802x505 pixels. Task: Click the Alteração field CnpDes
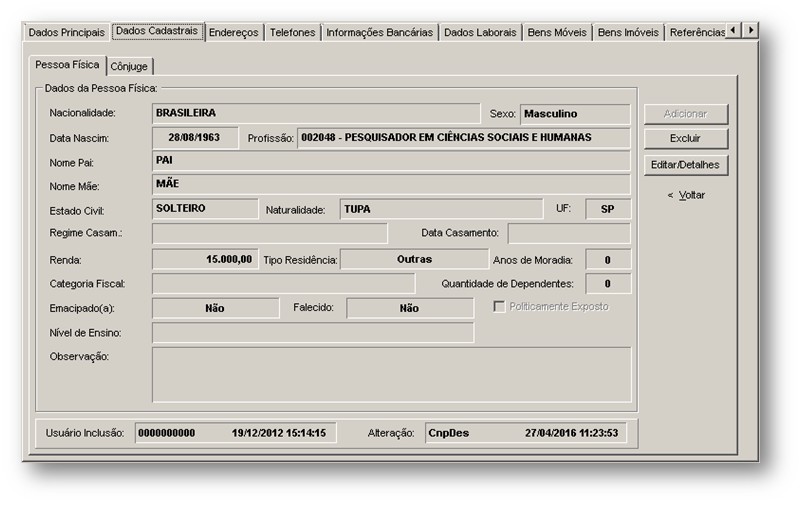pos(526,433)
